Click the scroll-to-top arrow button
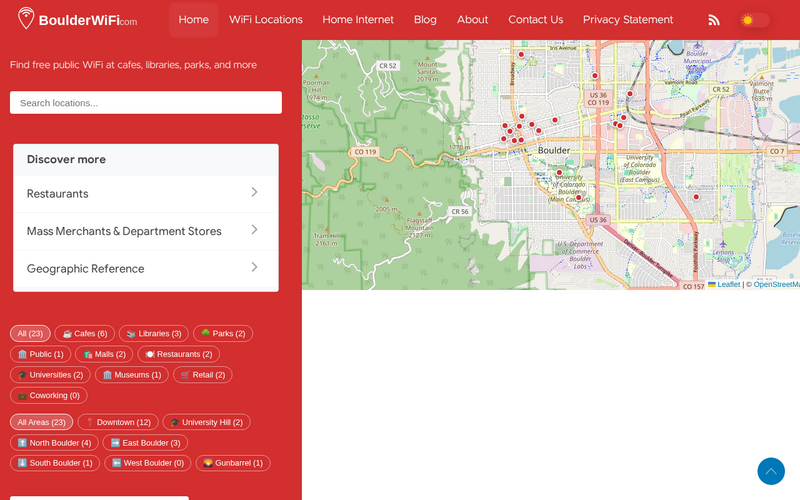 771,471
